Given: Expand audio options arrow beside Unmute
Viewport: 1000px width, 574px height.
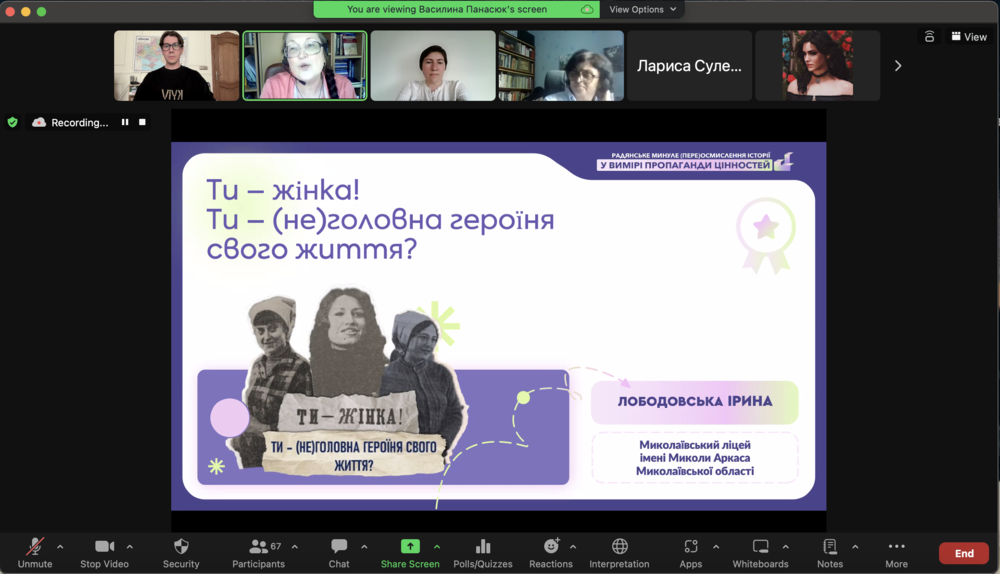Looking at the screenshot, I should coord(60,547).
